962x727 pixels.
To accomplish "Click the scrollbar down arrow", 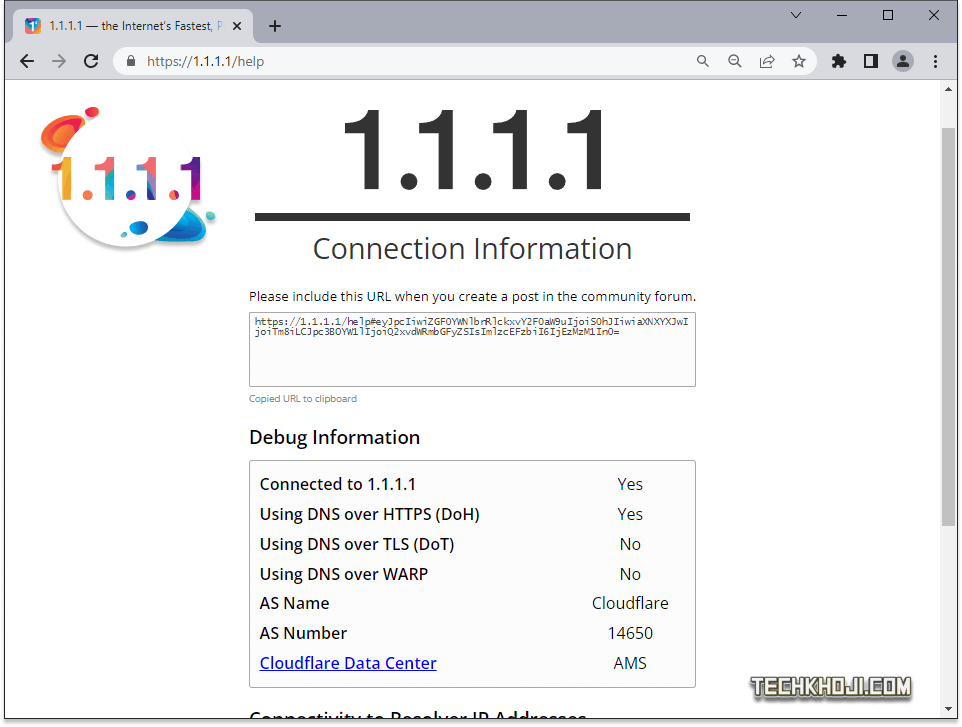I will pyautogui.click(x=949, y=709).
